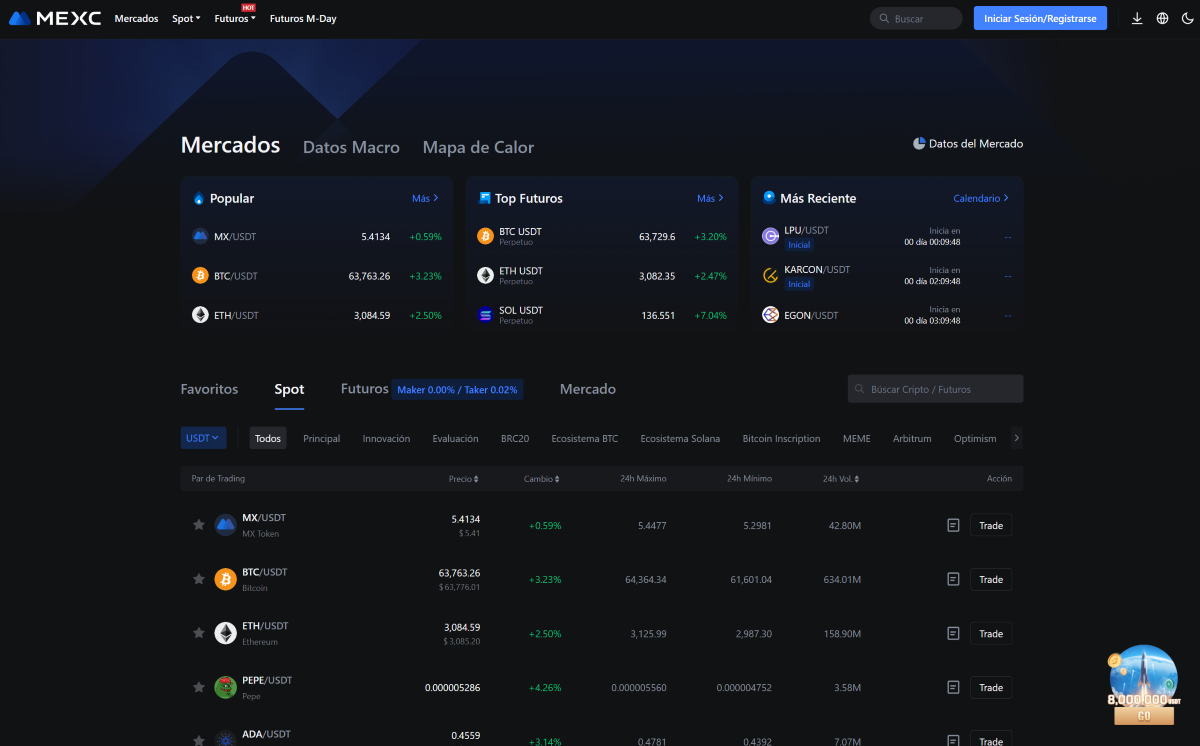Screen dimensions: 1200x746
Task: Toggle dark mode moon icon
Action: [x=1187, y=18]
